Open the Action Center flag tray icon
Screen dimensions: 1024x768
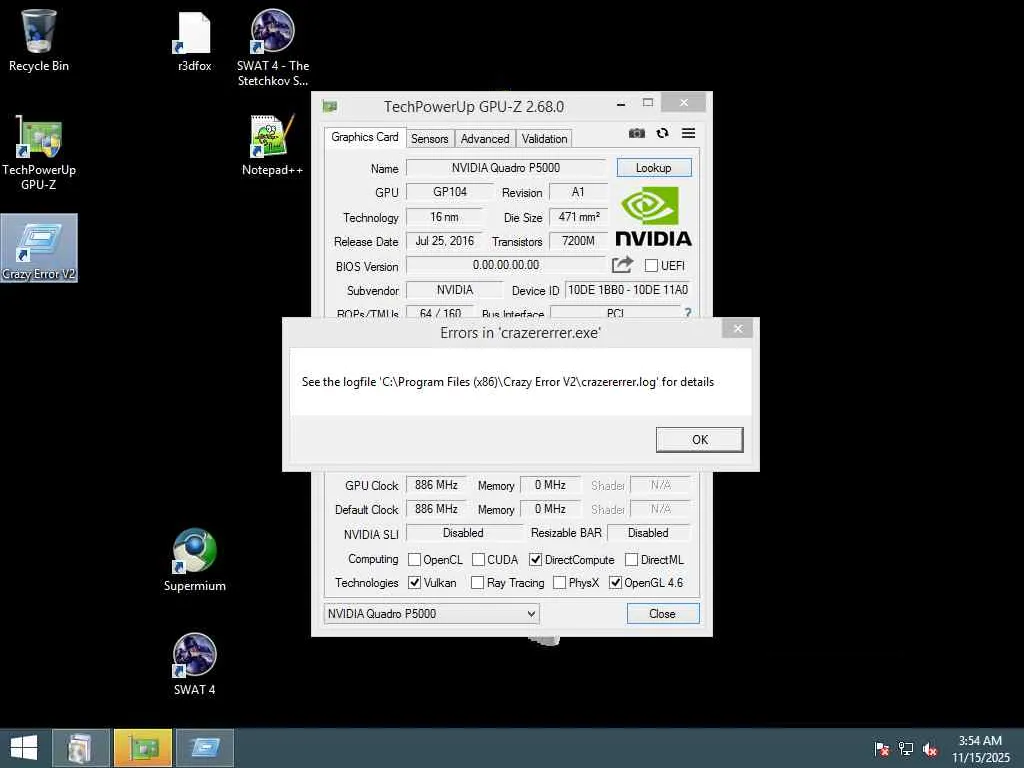point(881,748)
